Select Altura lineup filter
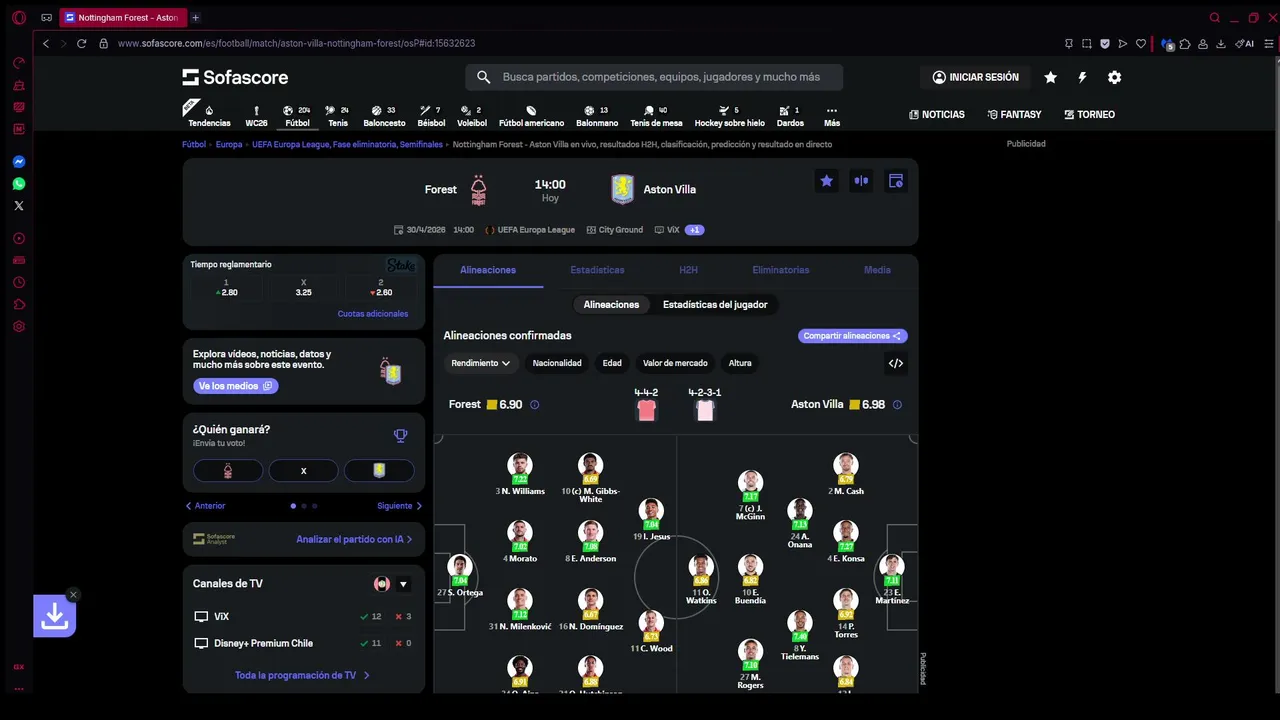 click(740, 363)
